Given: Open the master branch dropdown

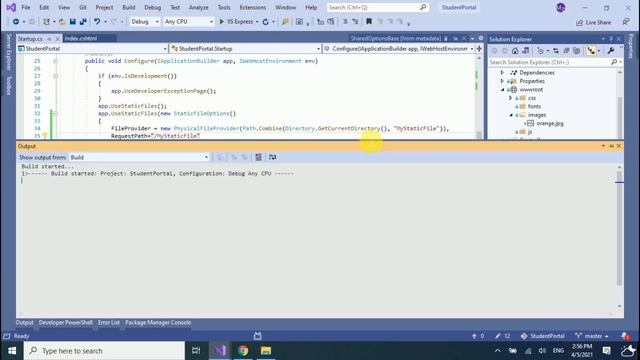Looking at the screenshot, I should pos(592,336).
